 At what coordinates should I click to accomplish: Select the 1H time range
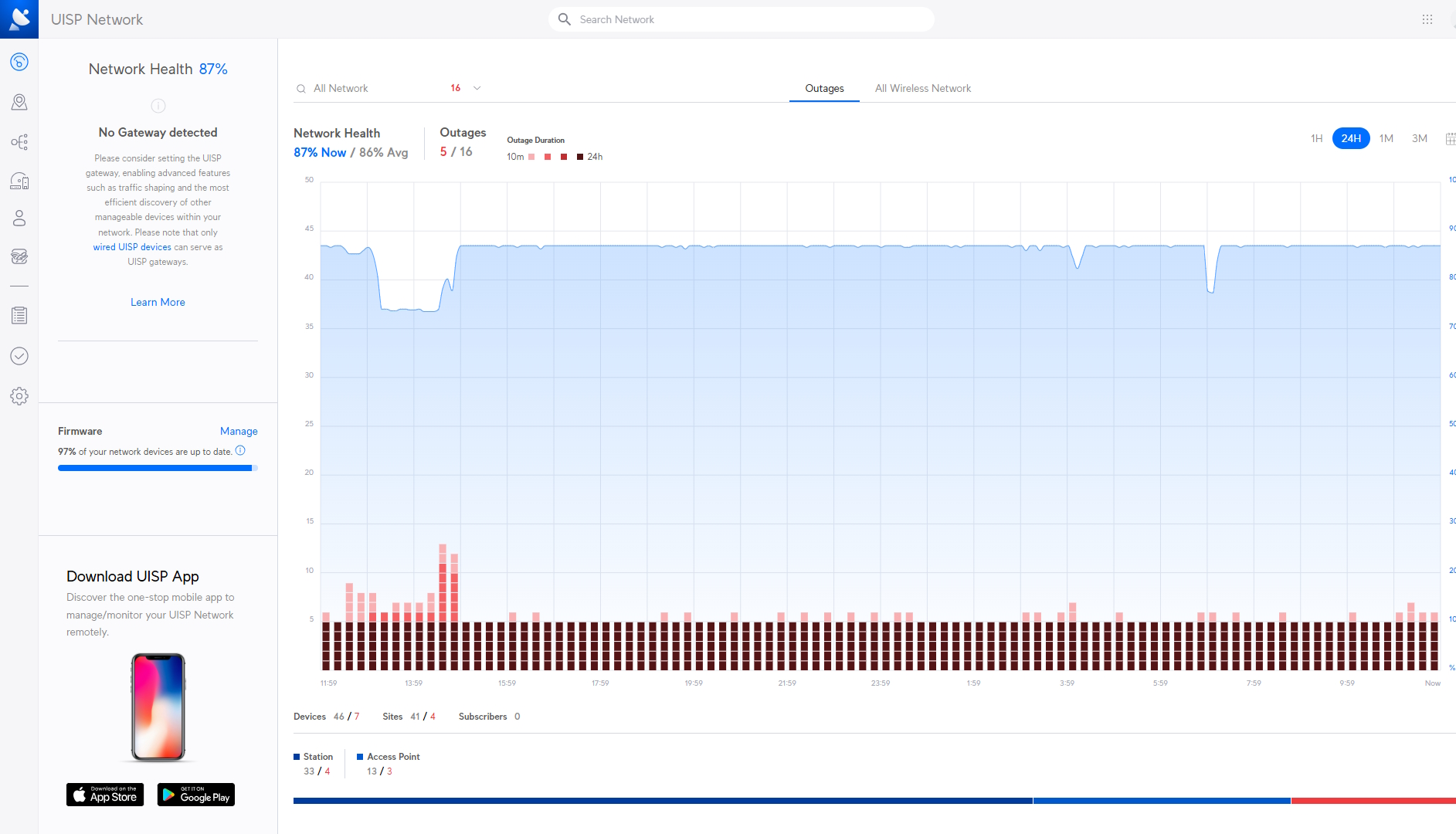1316,138
